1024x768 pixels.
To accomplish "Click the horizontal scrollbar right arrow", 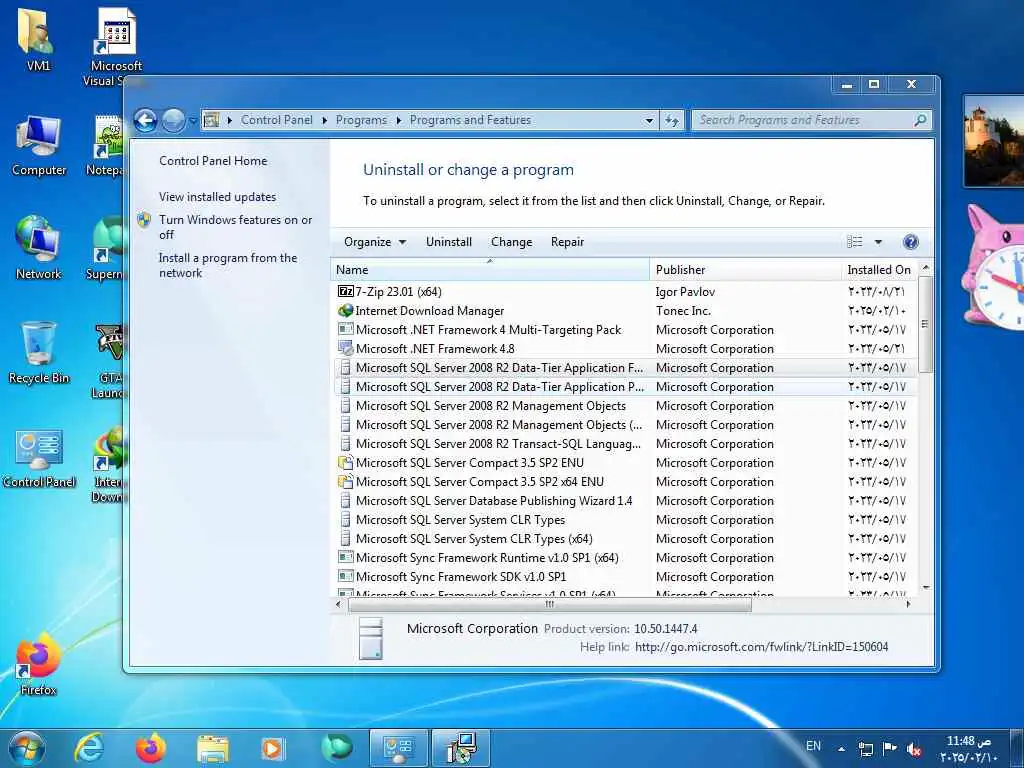I will pos(908,605).
